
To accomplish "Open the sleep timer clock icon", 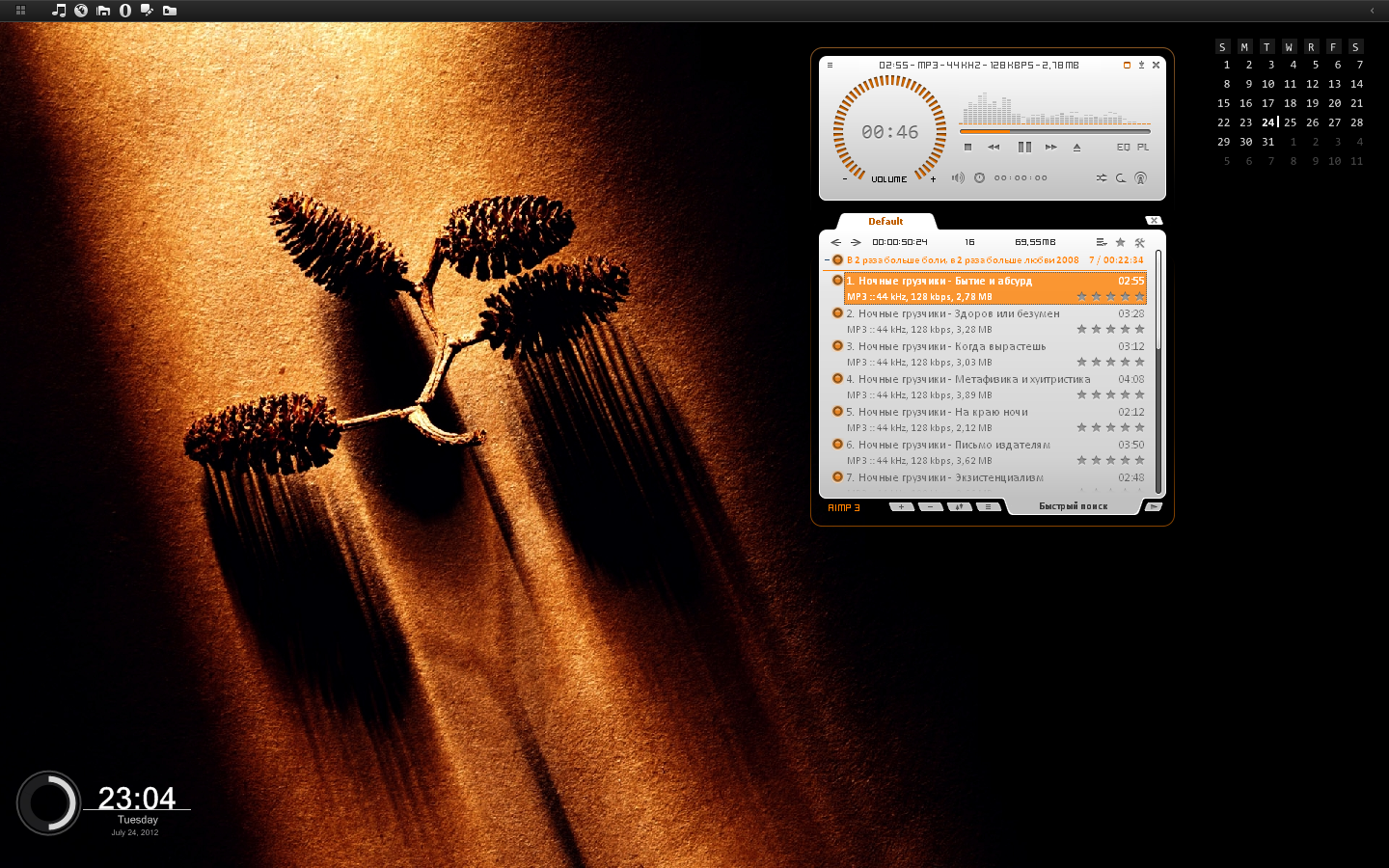I will 979,177.
